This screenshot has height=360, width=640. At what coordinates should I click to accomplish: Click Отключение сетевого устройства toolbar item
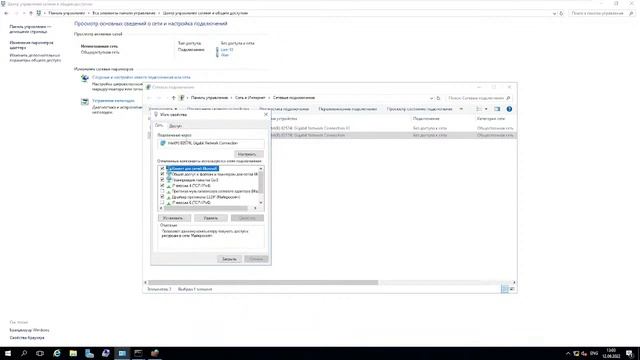pos(218,109)
